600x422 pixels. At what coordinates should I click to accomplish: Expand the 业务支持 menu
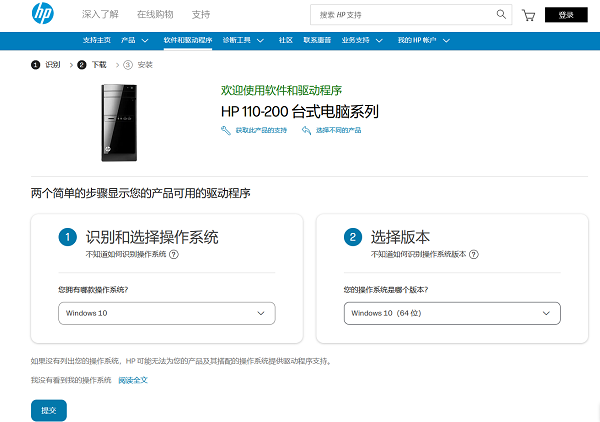pyautogui.click(x=362, y=40)
